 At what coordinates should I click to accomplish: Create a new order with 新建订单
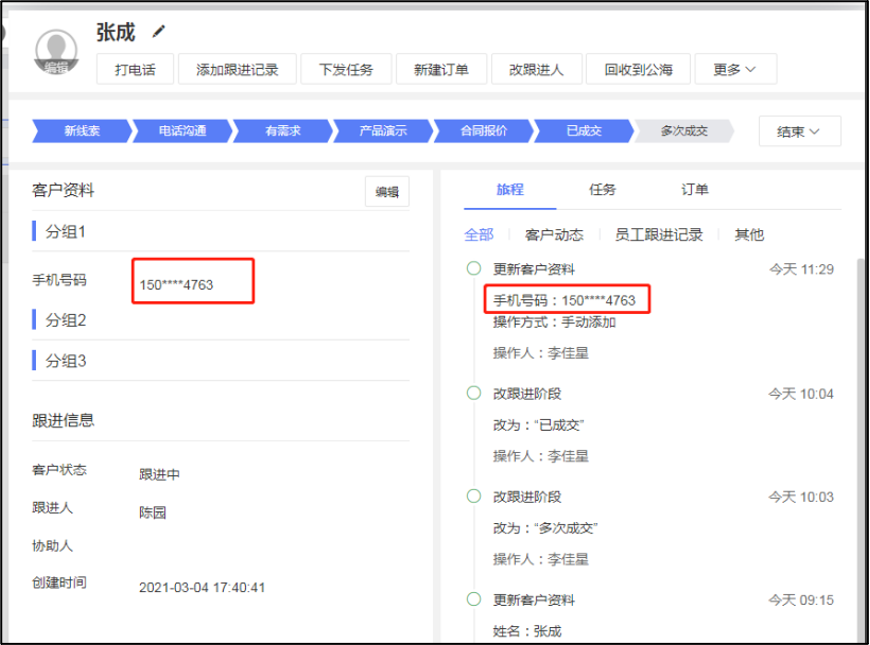click(441, 69)
